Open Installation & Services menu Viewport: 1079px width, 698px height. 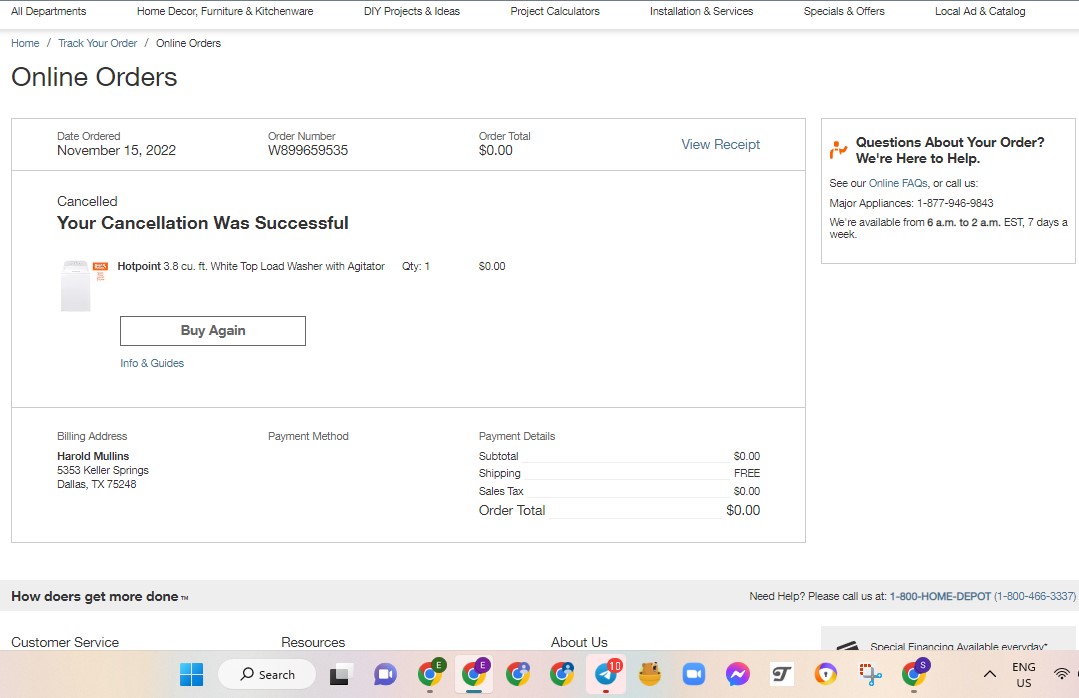coord(701,11)
